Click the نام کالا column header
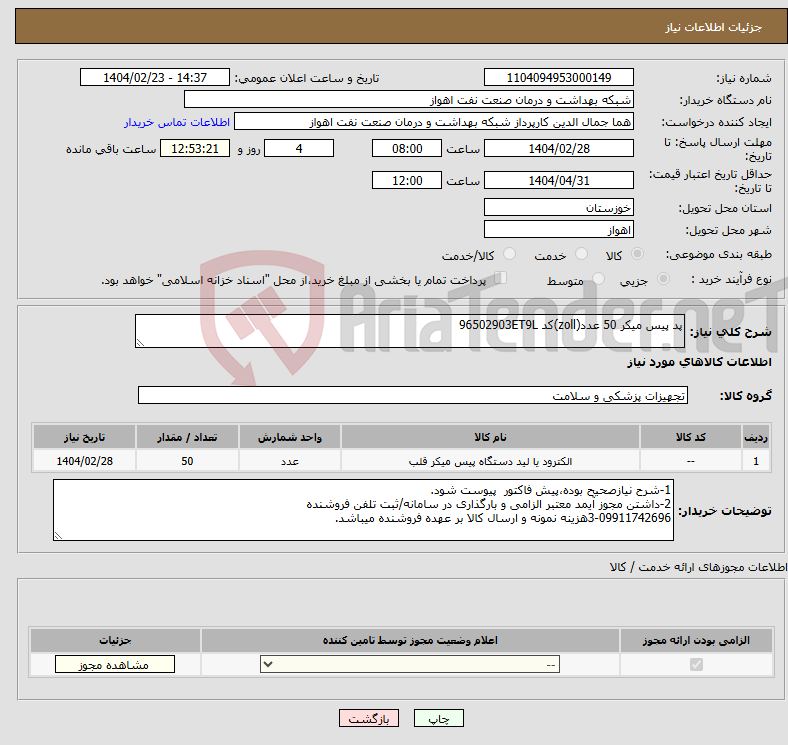This screenshot has height=745, width=788. point(490,437)
